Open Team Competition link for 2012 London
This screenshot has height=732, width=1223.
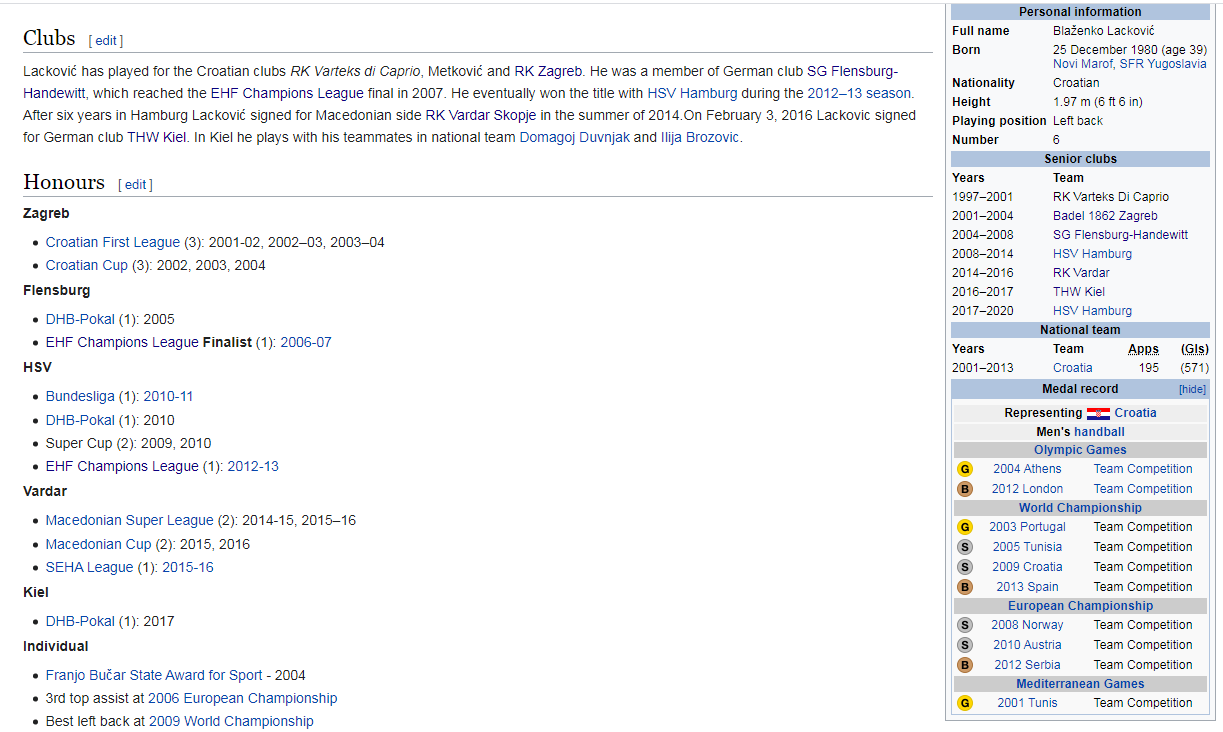pyautogui.click(x=1143, y=489)
